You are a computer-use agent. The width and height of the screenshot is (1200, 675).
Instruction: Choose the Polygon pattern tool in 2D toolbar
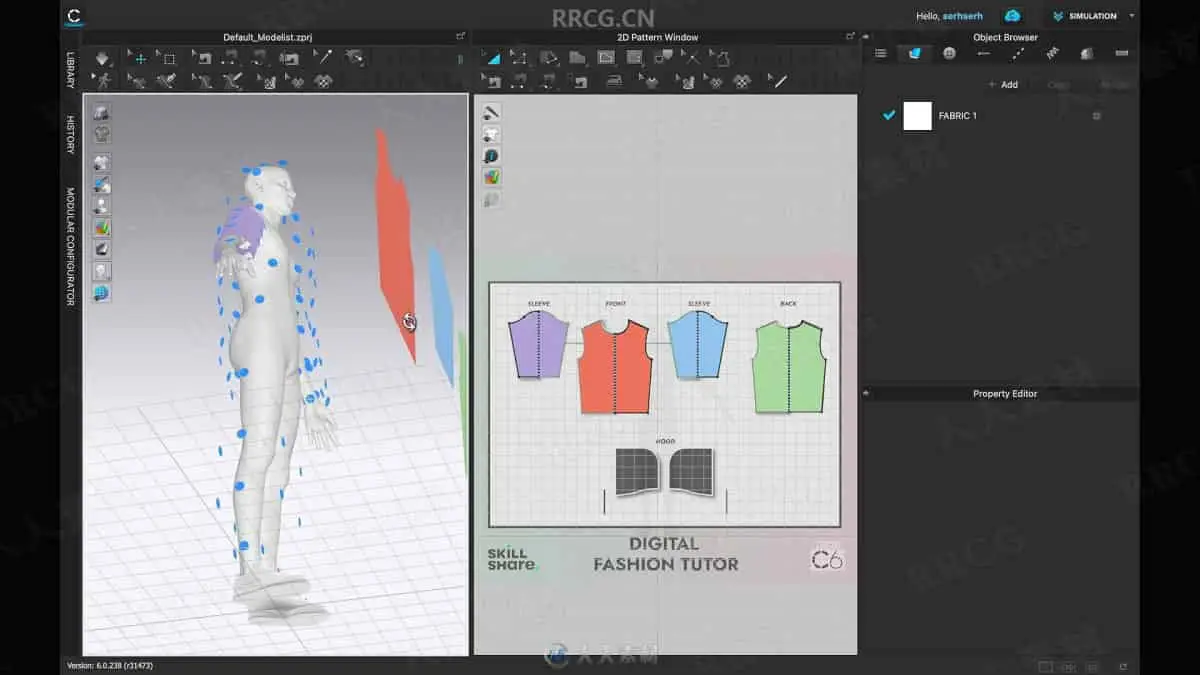pos(549,58)
